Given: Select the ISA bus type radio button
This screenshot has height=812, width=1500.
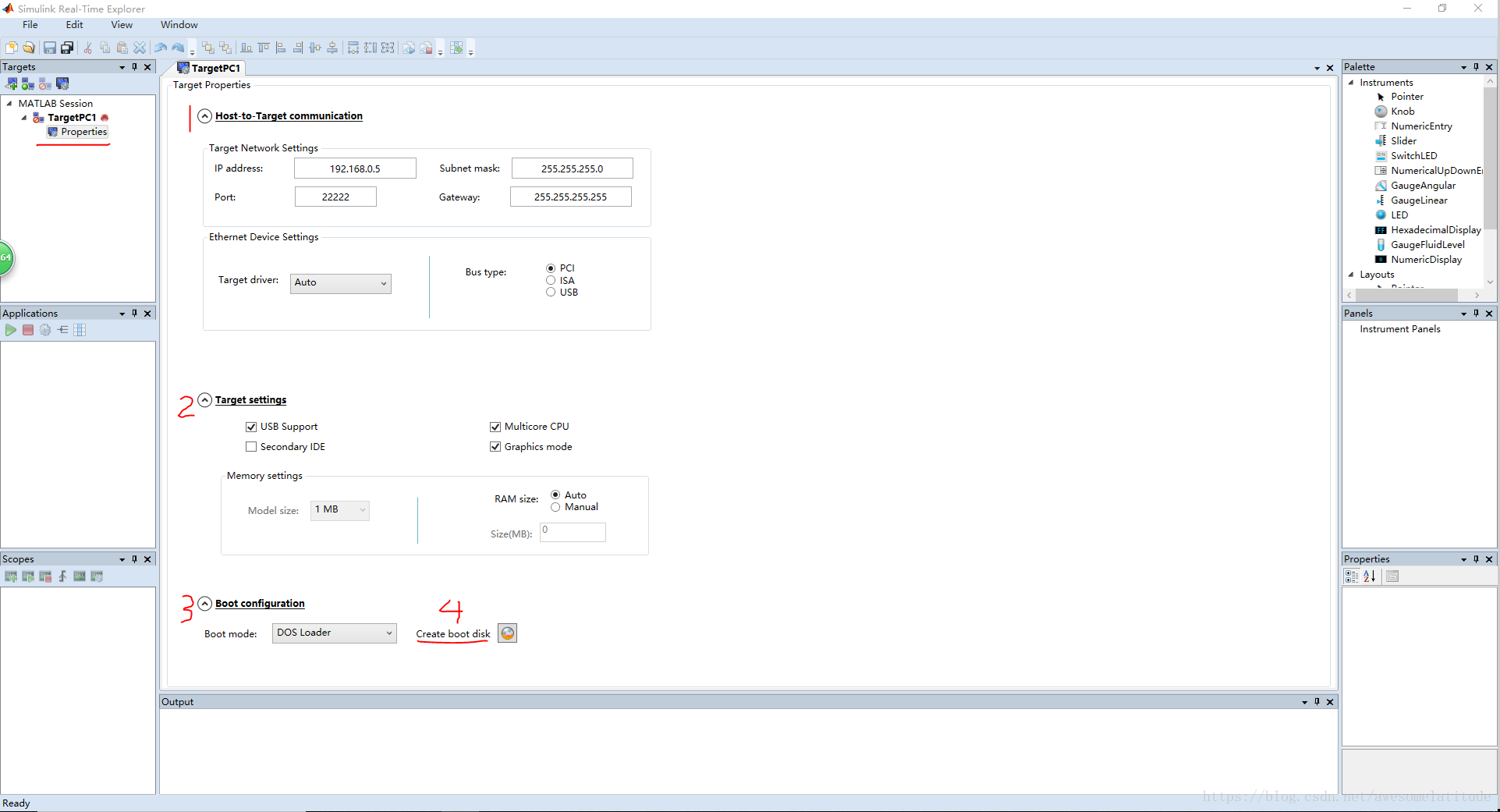Looking at the screenshot, I should 551,280.
